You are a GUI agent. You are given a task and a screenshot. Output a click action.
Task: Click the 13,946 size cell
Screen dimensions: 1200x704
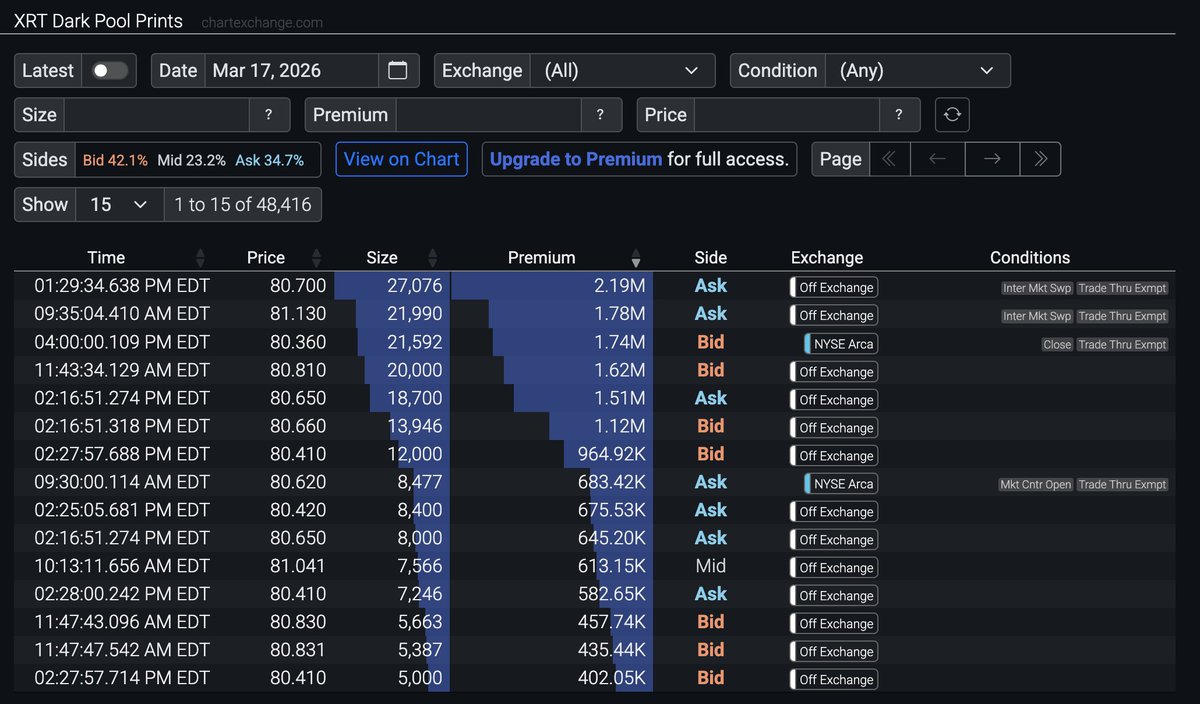[x=414, y=426]
